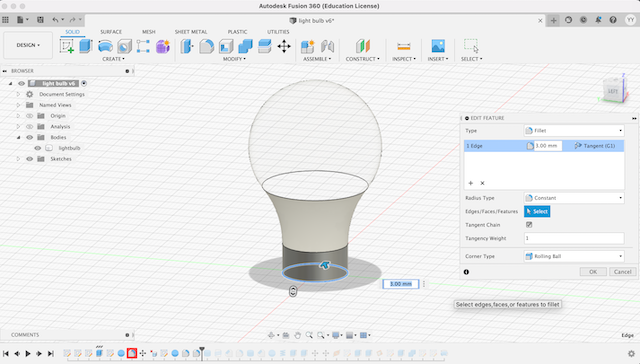Click OK in Edit Feature dialog
The image size is (640, 364).
pos(593,272)
